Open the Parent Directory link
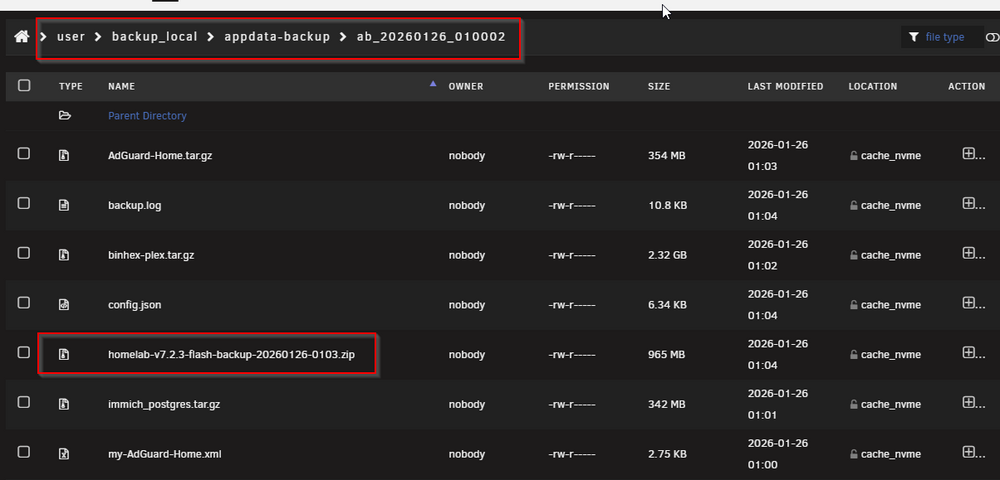 (x=147, y=116)
